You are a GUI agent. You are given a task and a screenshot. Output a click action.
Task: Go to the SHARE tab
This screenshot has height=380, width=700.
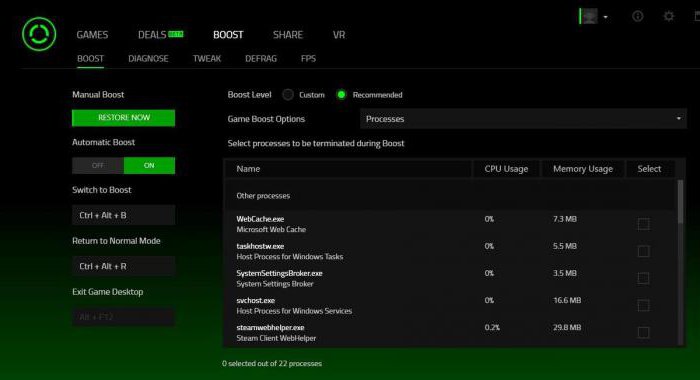288,35
